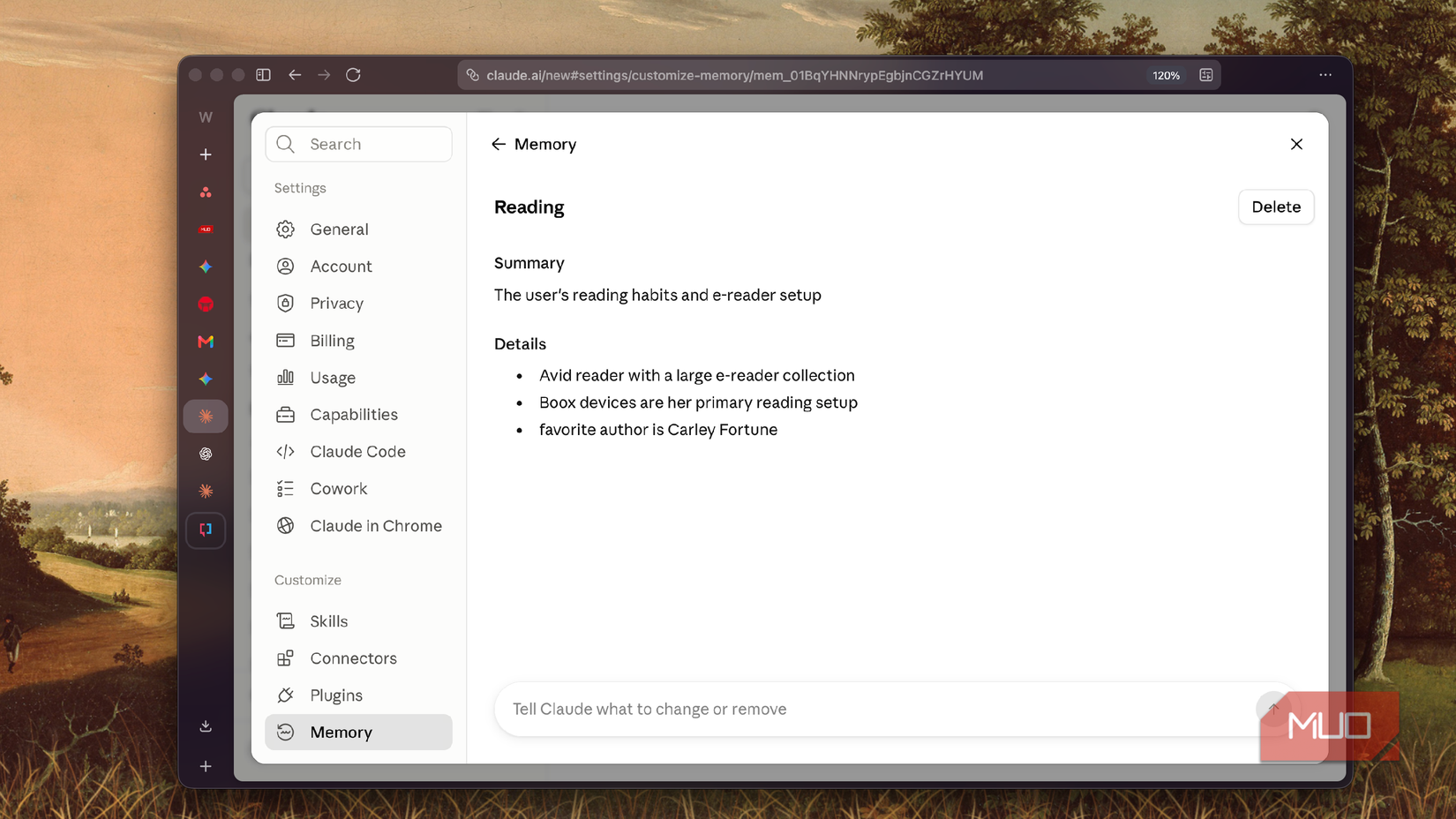
Task: Click the claude.ai URL in address bar
Action: (x=734, y=76)
